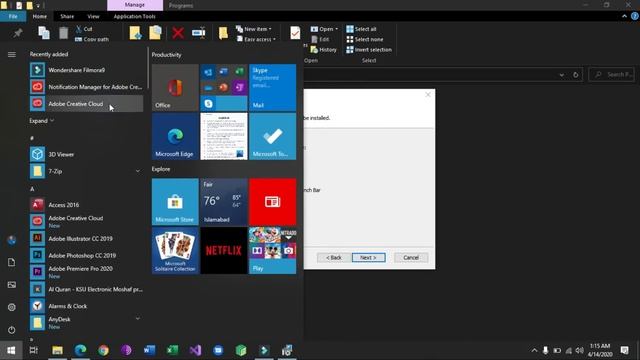Screen dimensions: 640x360
Task: Open the Play games folder tile
Action: tap(273, 251)
